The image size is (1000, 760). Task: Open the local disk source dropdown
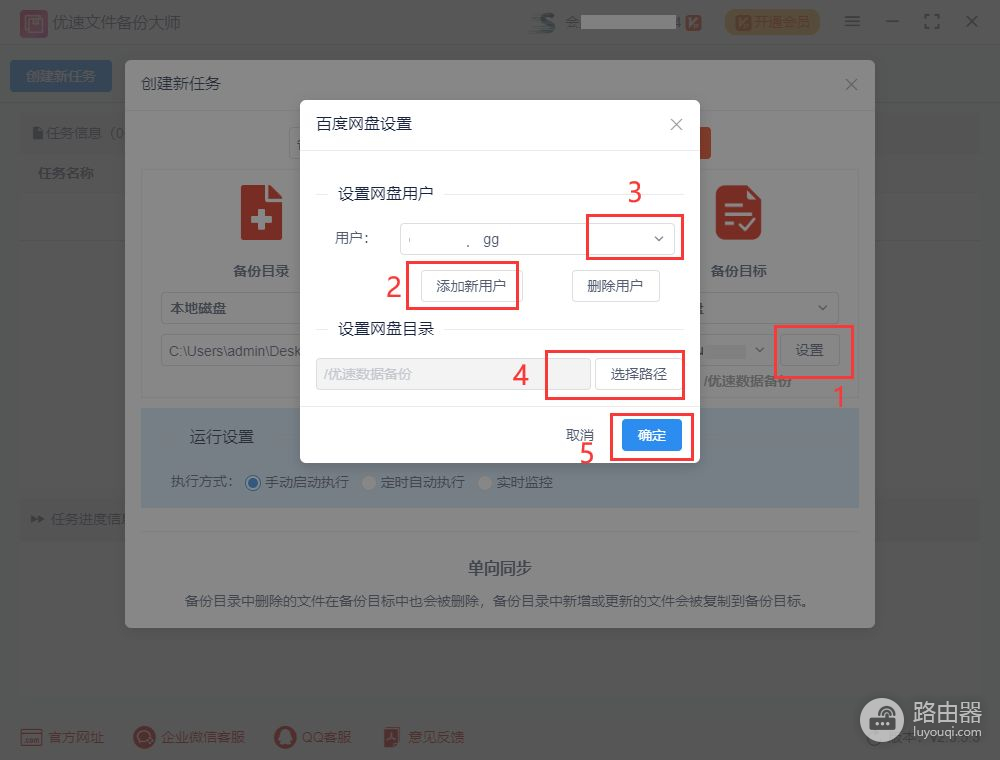(x=231, y=308)
